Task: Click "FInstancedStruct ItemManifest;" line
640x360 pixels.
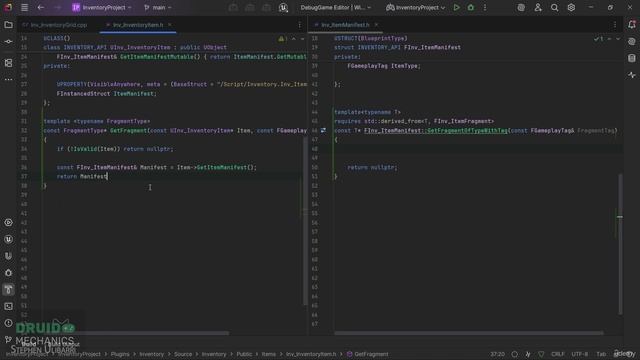Action: (x=107, y=93)
